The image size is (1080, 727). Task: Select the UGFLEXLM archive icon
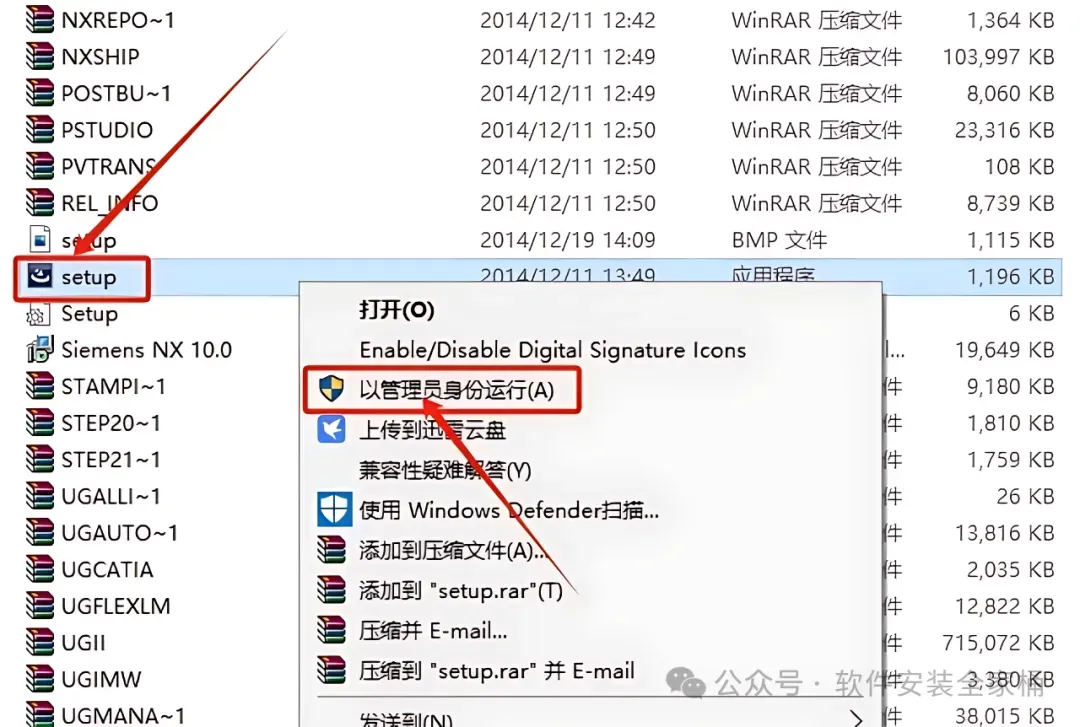[x=40, y=605]
